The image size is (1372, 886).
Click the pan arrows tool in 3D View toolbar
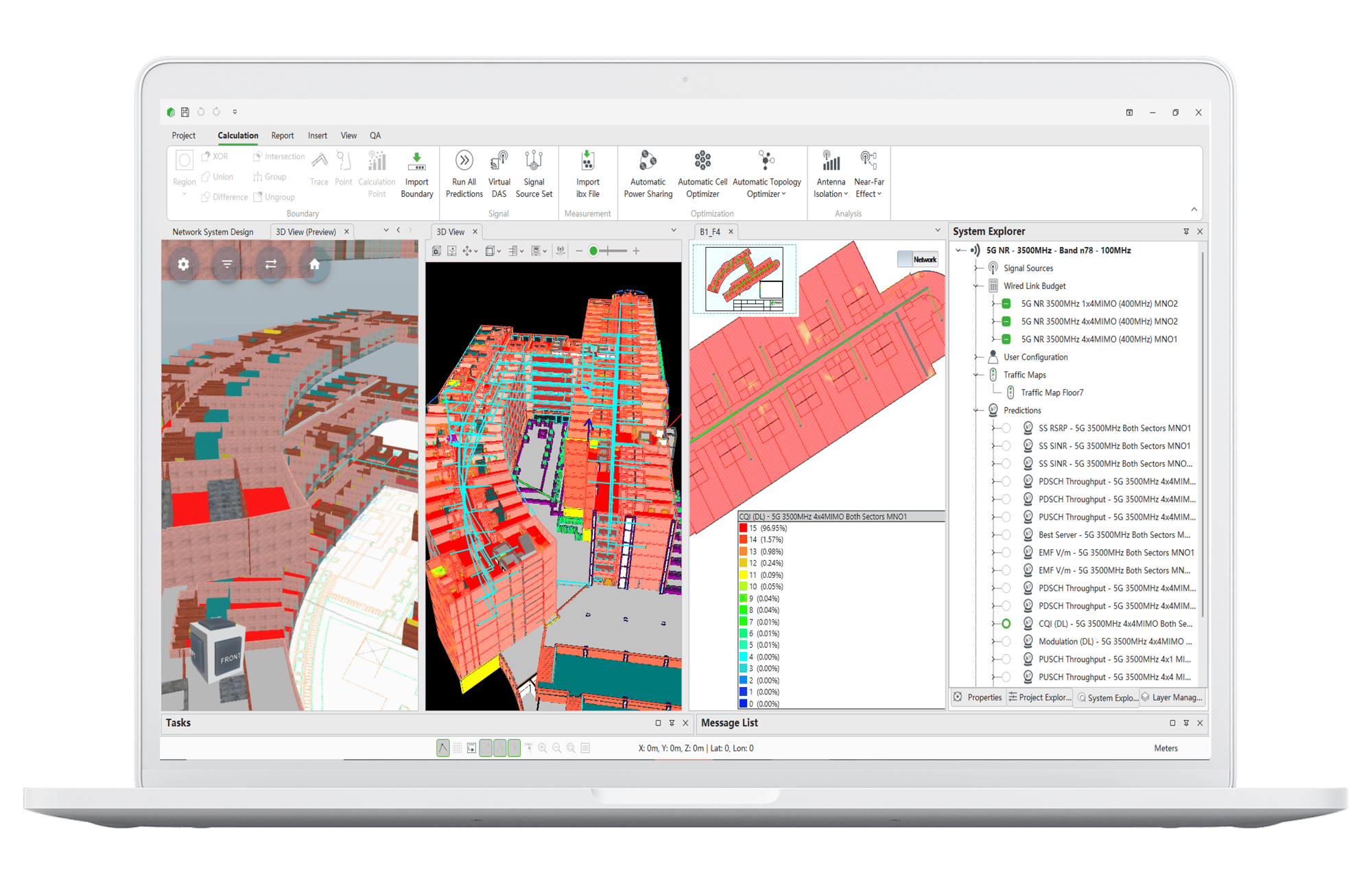click(467, 251)
